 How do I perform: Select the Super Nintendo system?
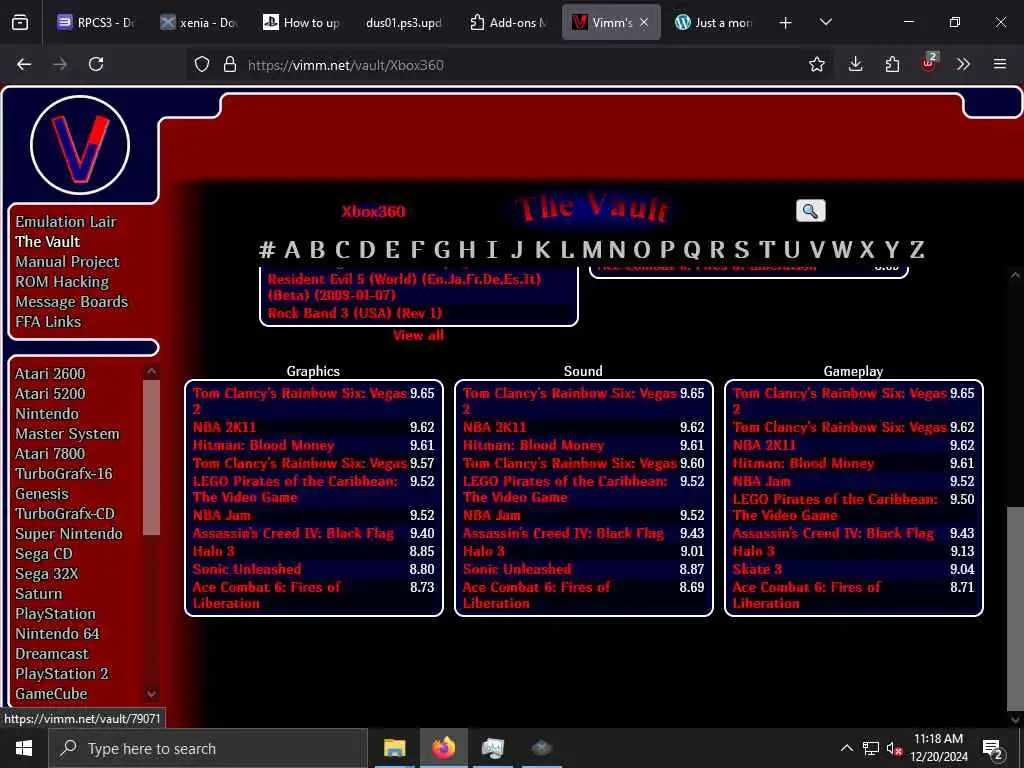pos(69,534)
